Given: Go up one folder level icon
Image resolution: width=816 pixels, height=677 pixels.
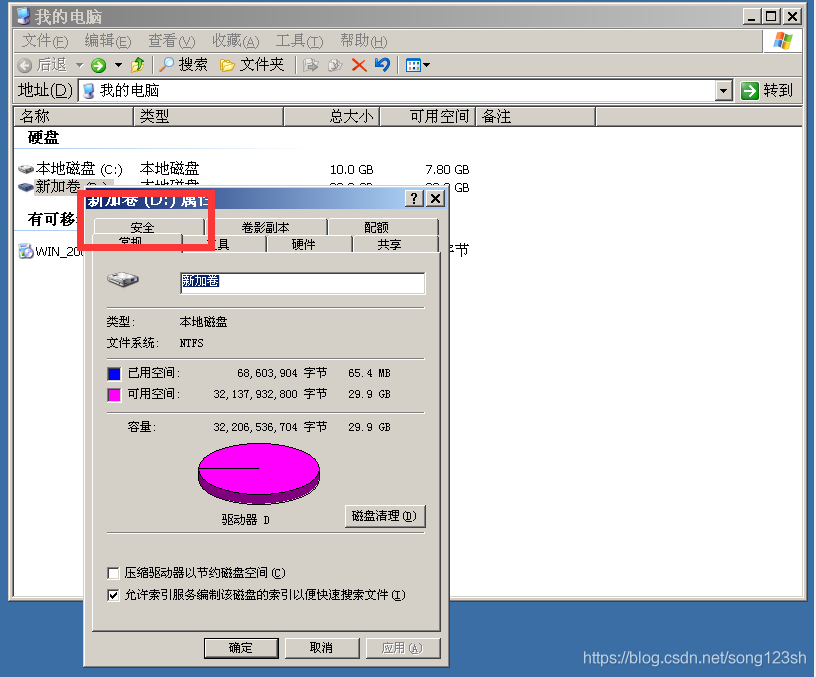Looking at the screenshot, I should (138, 65).
